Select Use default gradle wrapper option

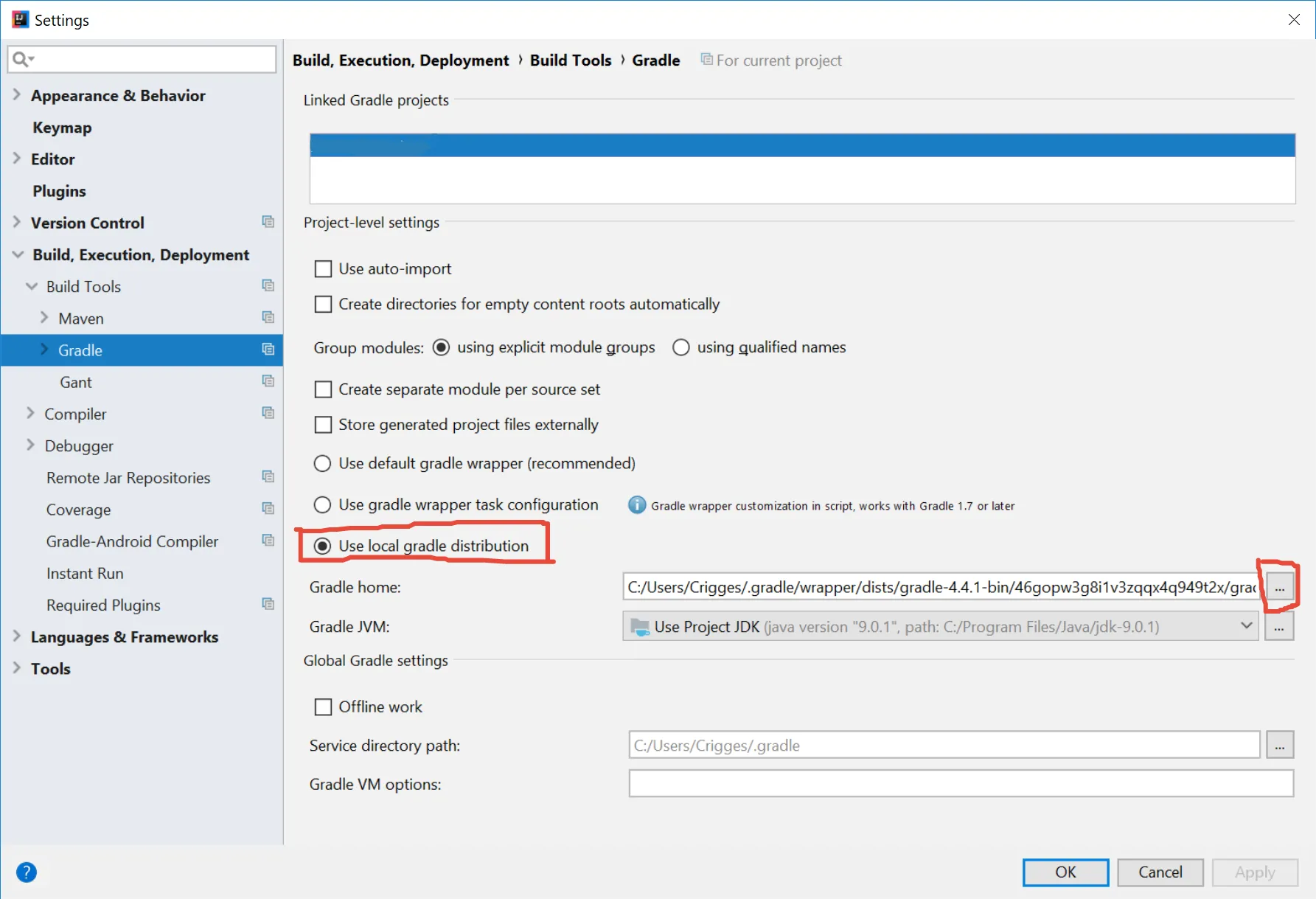(322, 463)
